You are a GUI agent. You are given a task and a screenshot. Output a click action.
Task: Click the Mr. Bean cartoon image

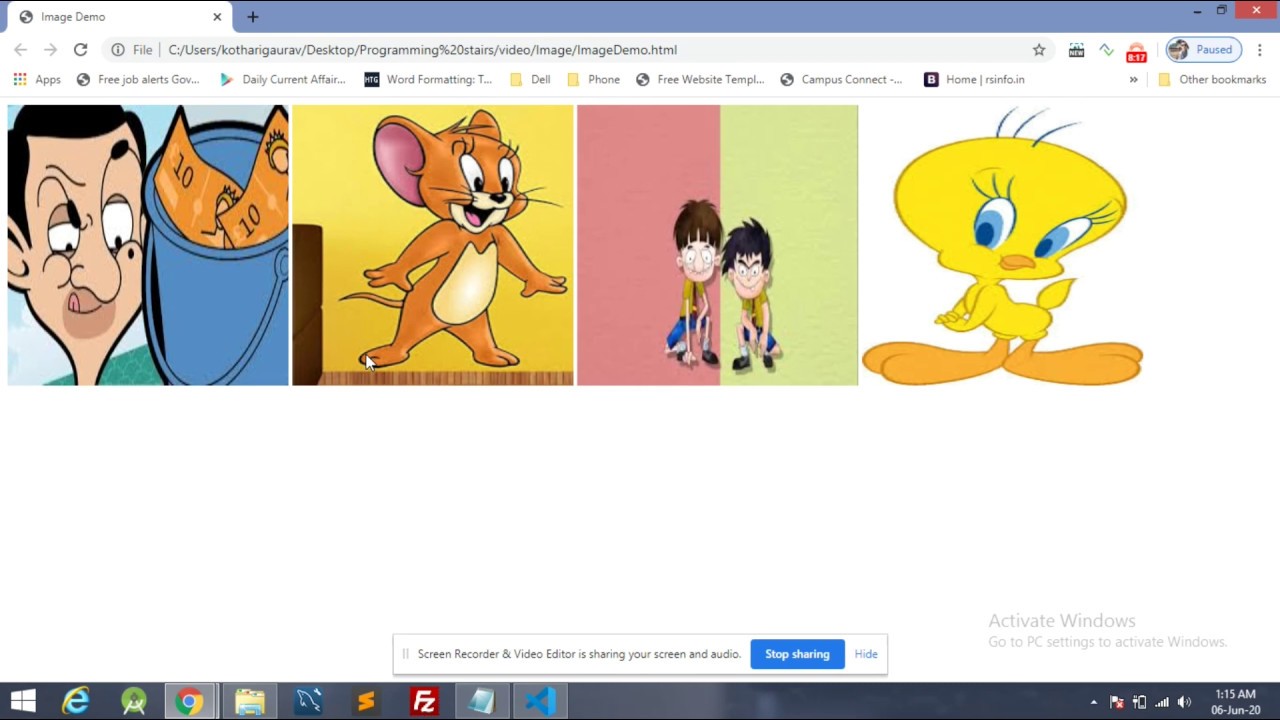coord(148,245)
